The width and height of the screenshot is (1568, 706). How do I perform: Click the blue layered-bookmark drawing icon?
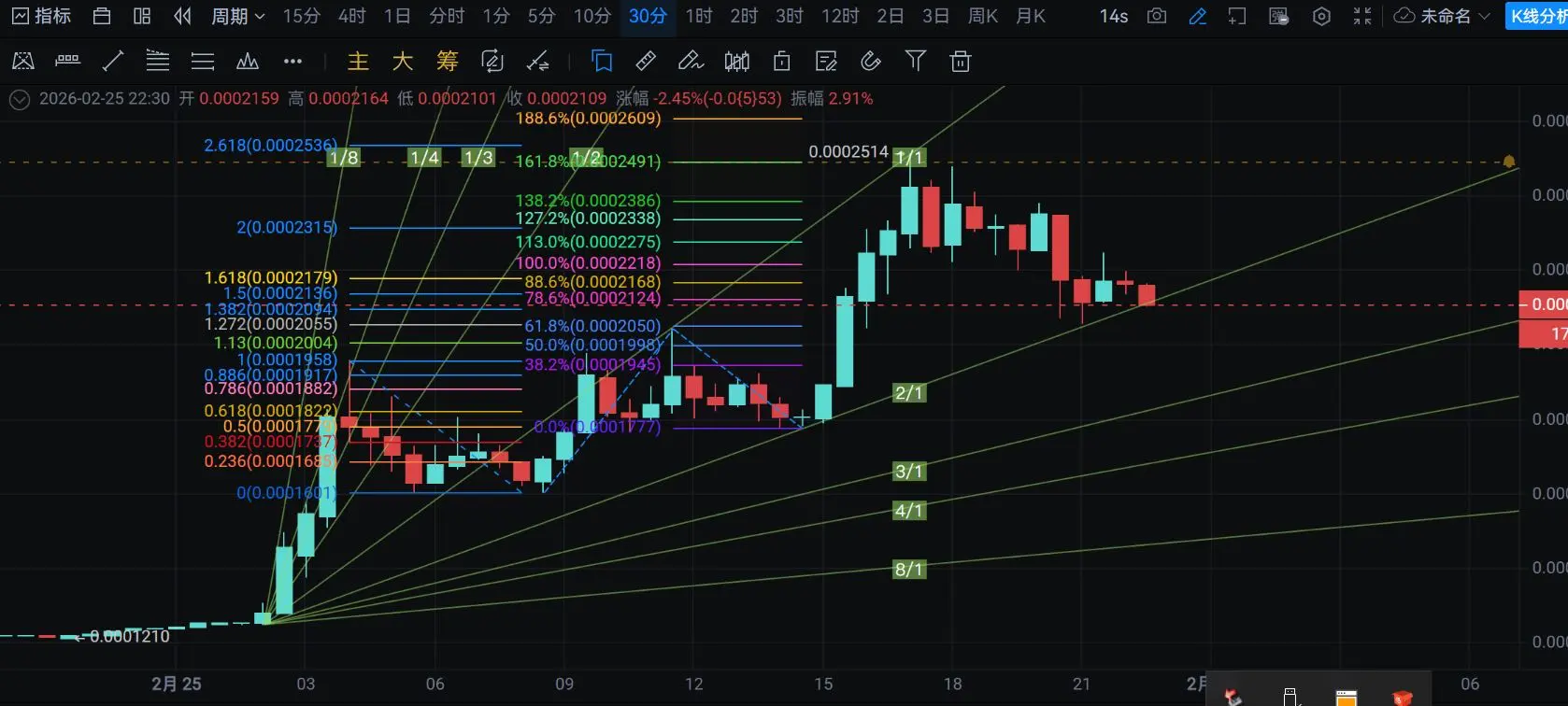602,62
